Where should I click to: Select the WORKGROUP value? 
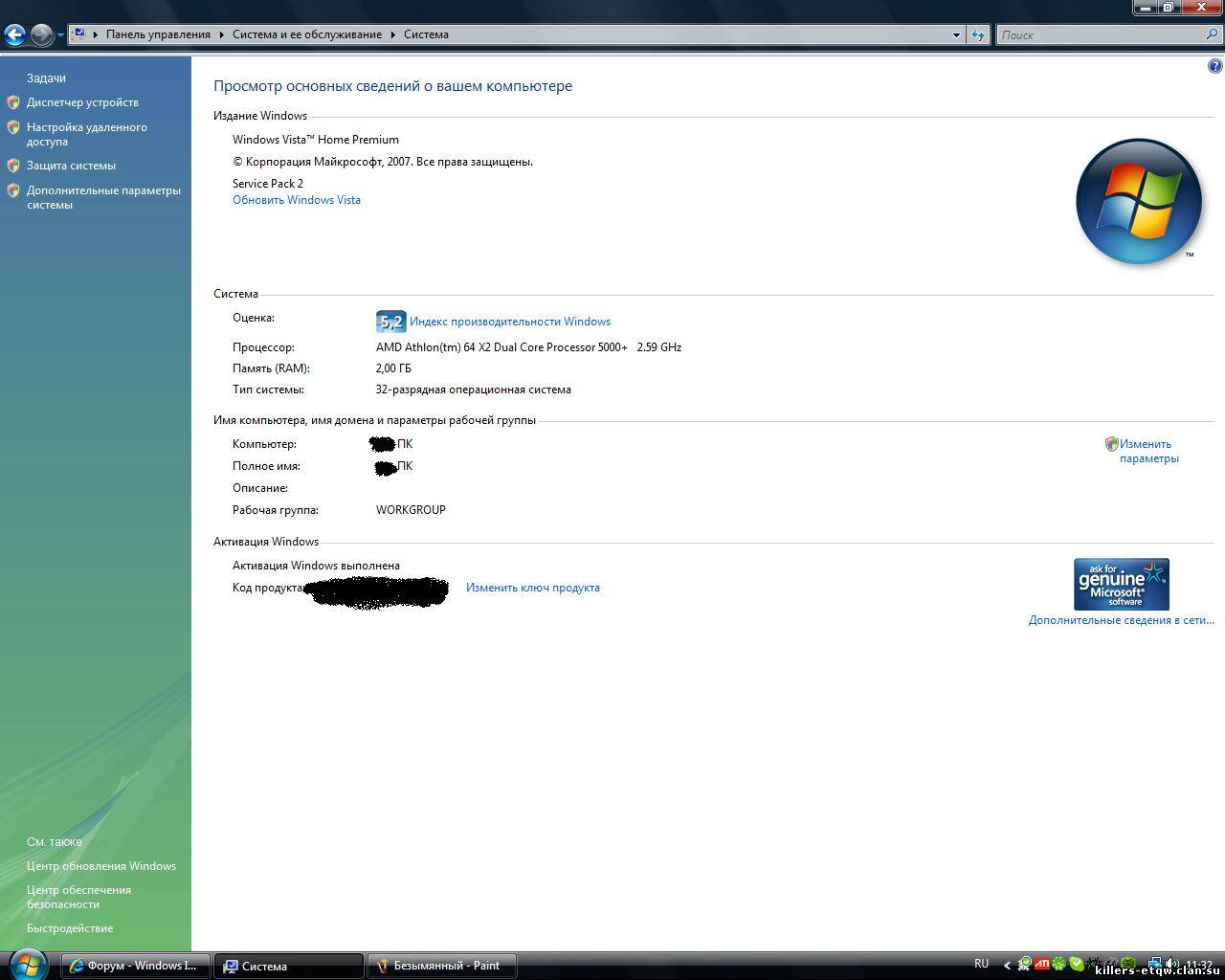pyautogui.click(x=411, y=510)
